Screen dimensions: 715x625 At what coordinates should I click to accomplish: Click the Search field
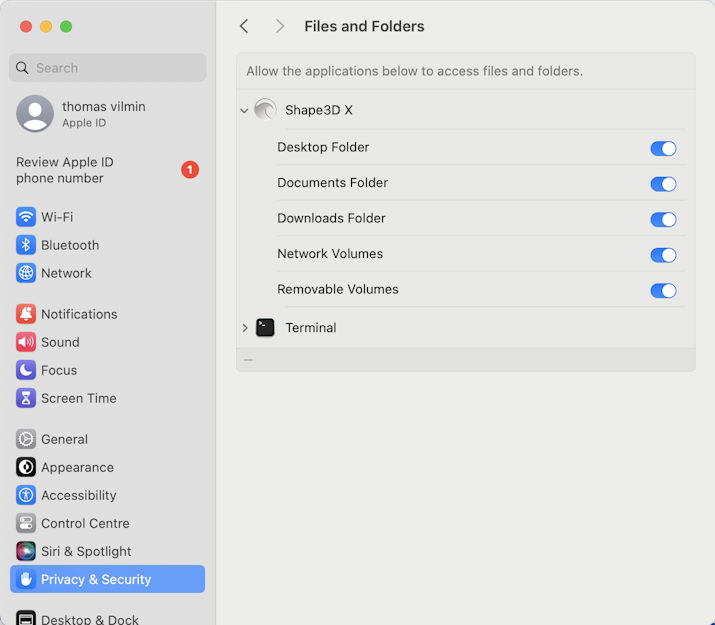tap(108, 68)
